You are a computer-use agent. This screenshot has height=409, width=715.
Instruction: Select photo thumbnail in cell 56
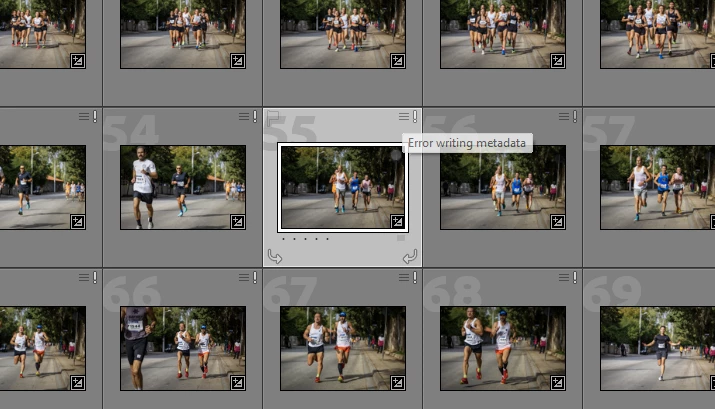point(503,187)
